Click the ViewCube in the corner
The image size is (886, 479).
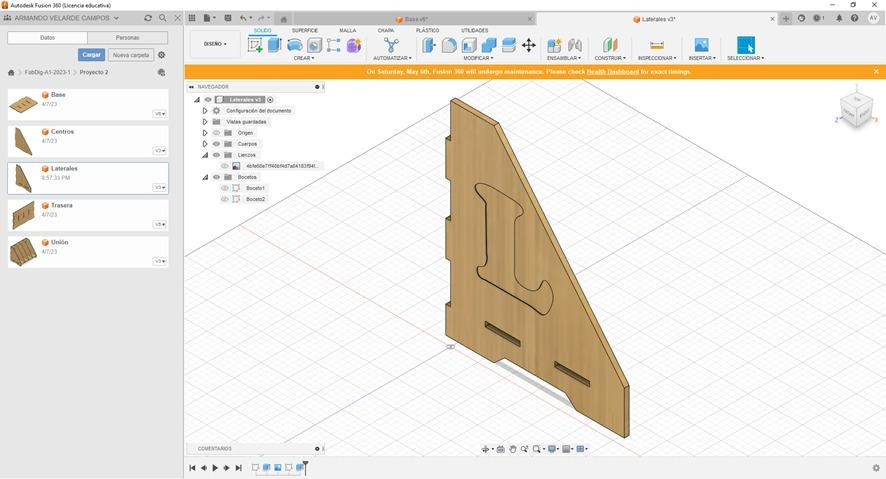click(857, 110)
